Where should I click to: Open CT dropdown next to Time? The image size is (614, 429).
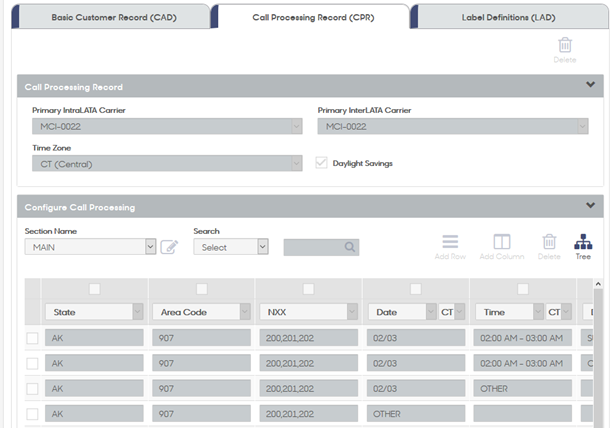click(559, 312)
